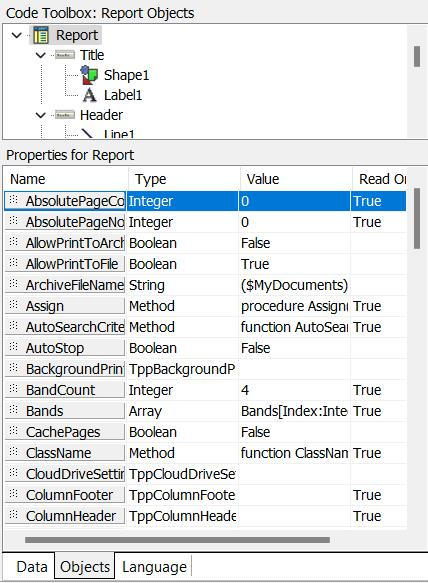Click the String type cell
Viewport: 428px width, 583px height.
coord(182,285)
